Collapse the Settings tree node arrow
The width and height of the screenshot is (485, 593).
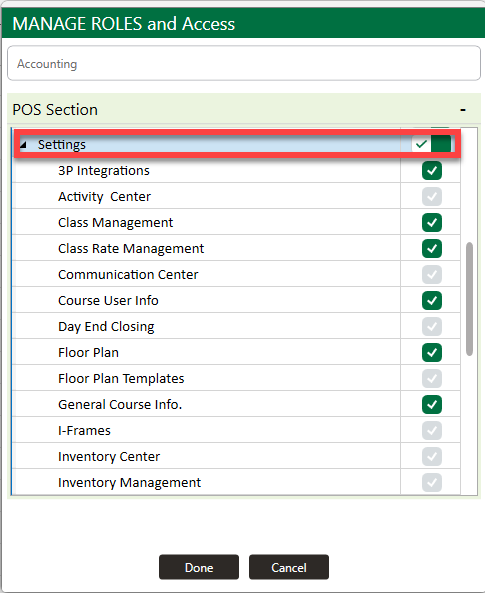tap(23, 144)
